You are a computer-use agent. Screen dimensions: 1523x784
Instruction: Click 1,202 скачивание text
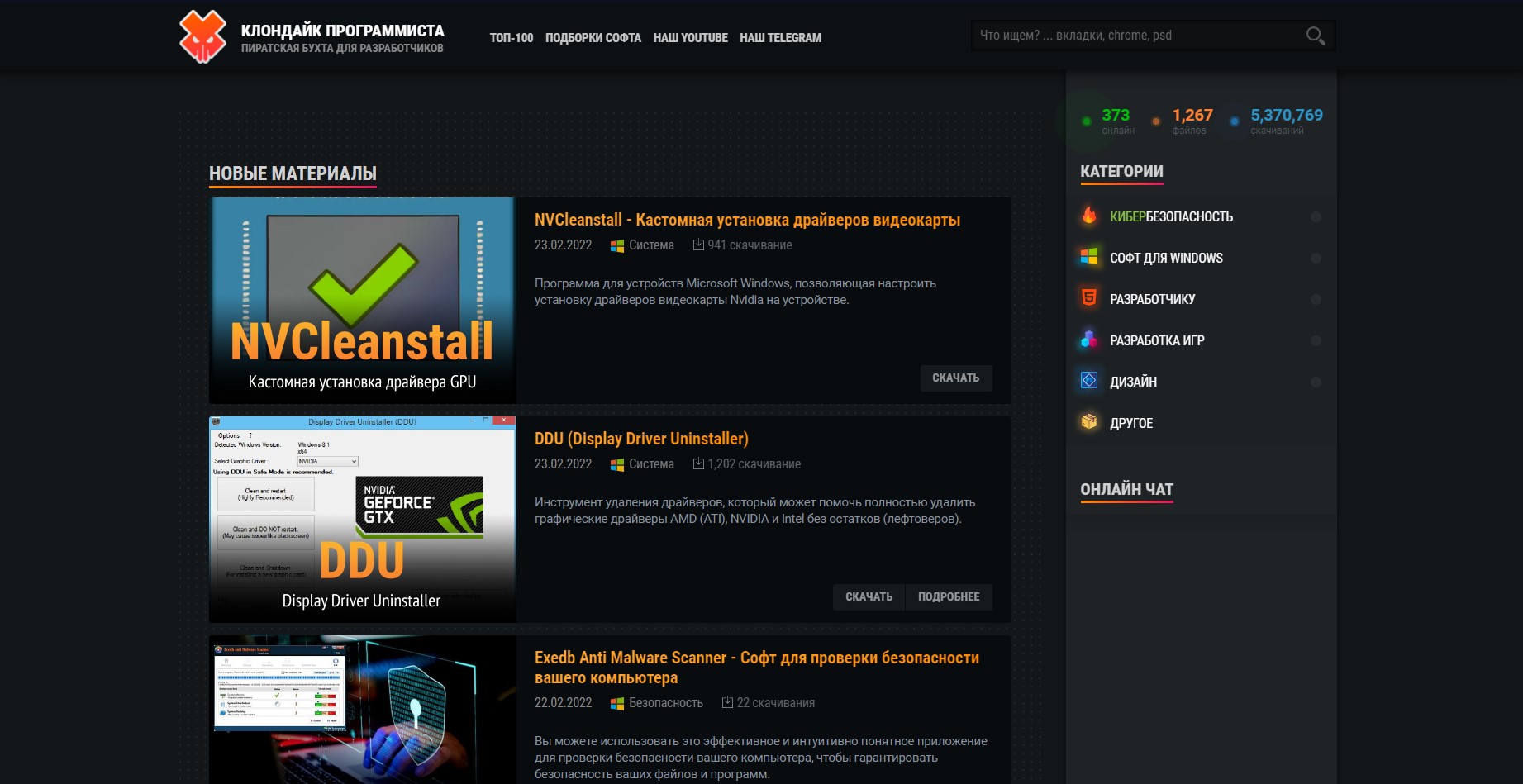[x=754, y=464]
